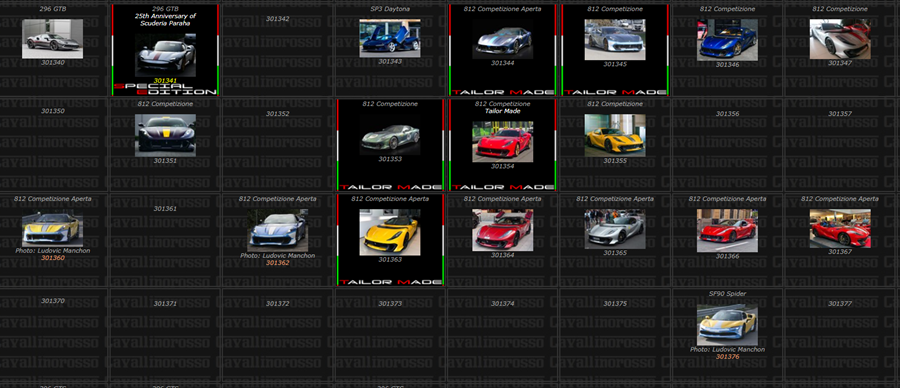Open the red Aperta showroom photo 301367
The height and width of the screenshot is (388, 900).
tap(840, 228)
